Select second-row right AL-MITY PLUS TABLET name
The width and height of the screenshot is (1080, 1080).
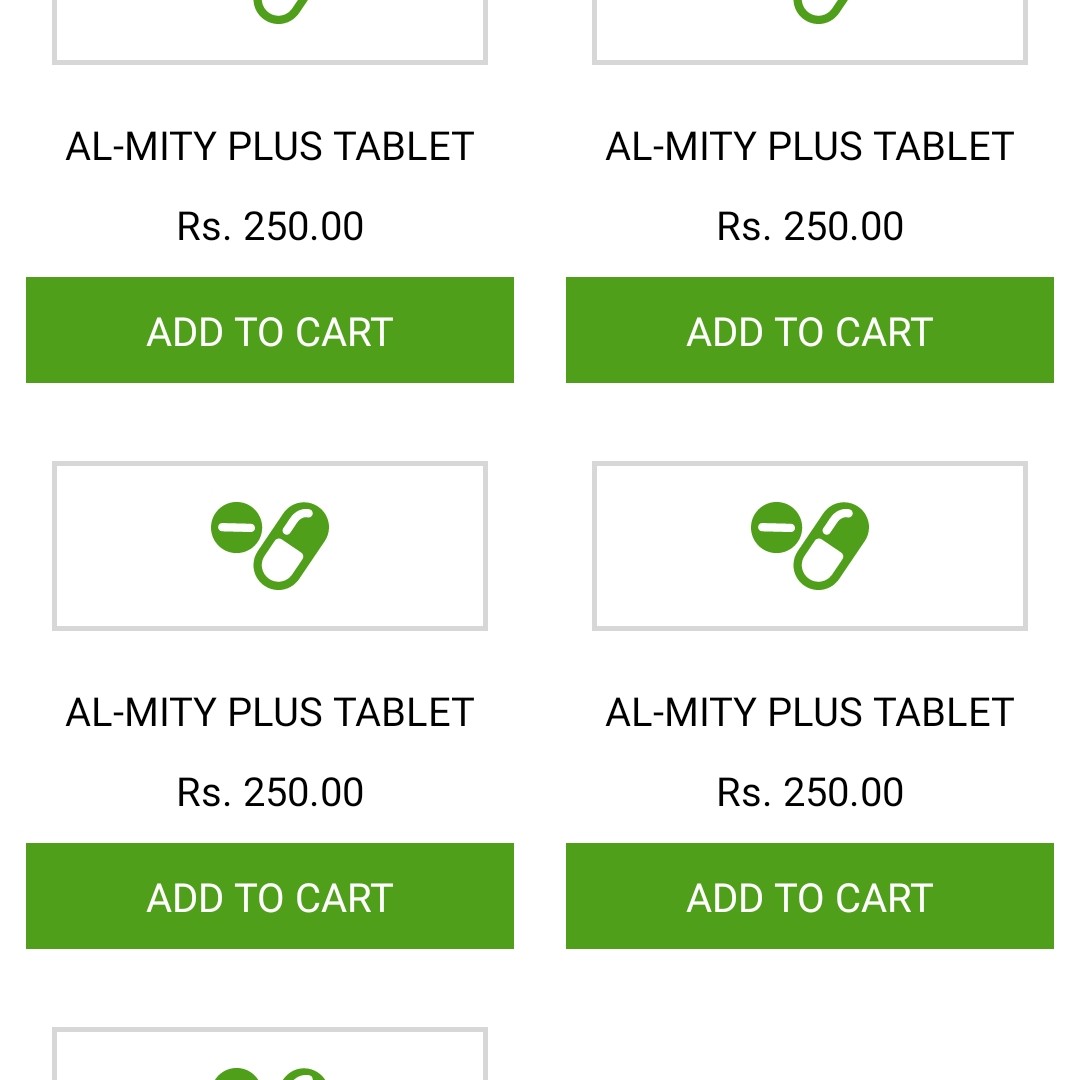810,713
